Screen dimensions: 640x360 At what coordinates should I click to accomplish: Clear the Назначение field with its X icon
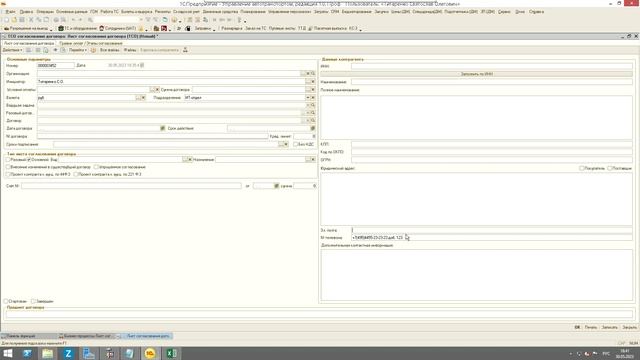313,159
